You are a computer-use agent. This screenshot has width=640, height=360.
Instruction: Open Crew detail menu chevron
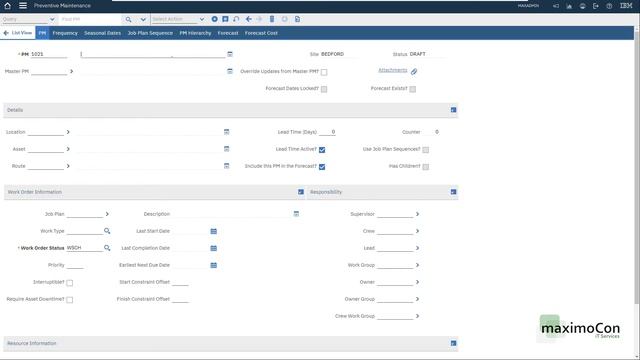(x=417, y=231)
